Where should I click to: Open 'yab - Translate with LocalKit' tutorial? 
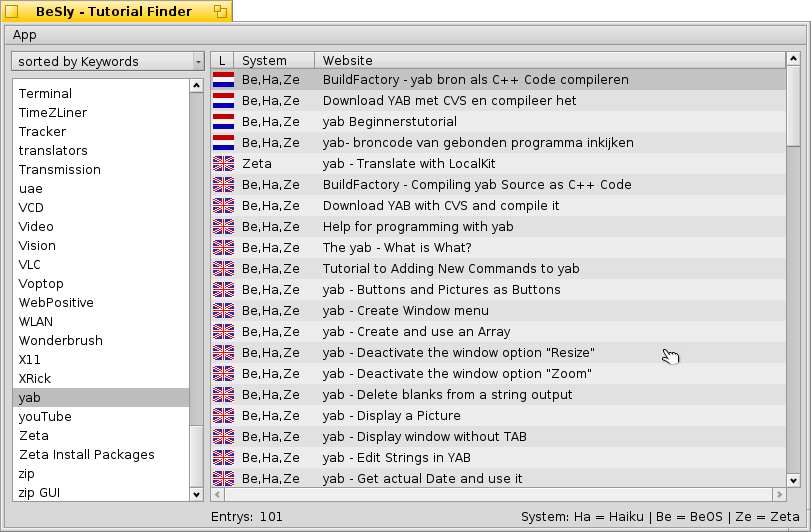coord(498,163)
